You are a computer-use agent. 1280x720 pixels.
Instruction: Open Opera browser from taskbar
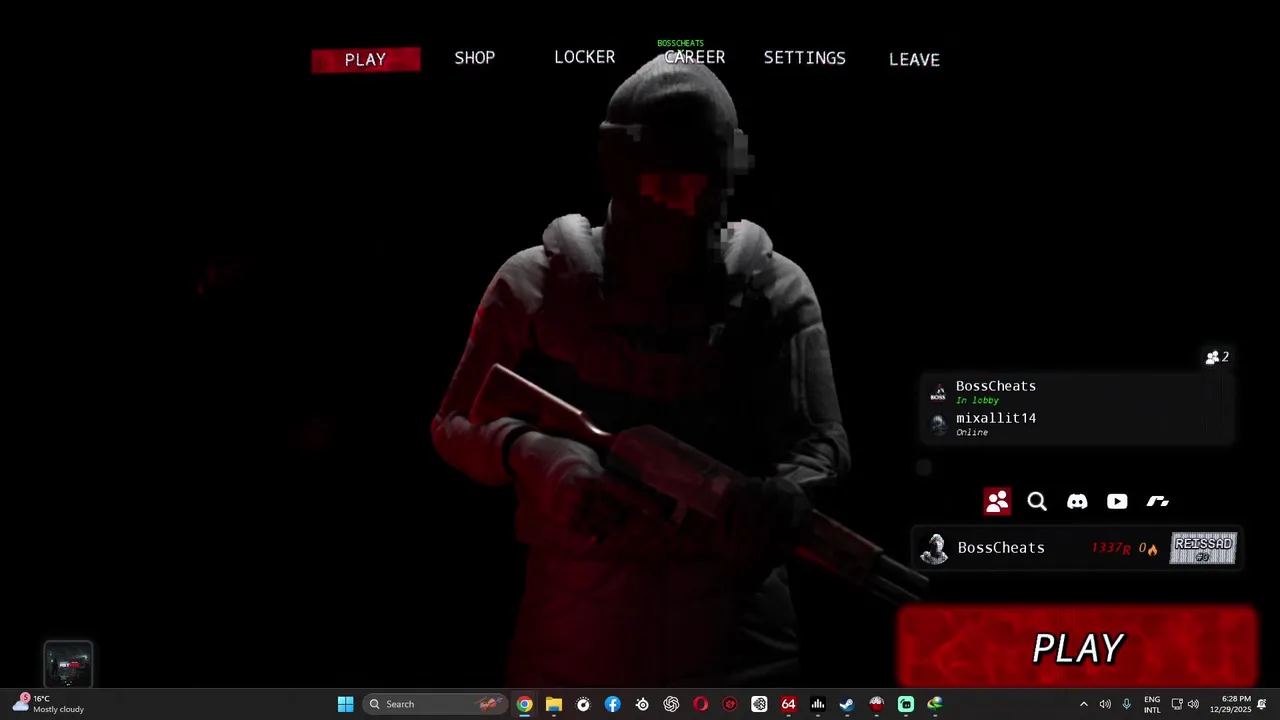[x=701, y=704]
